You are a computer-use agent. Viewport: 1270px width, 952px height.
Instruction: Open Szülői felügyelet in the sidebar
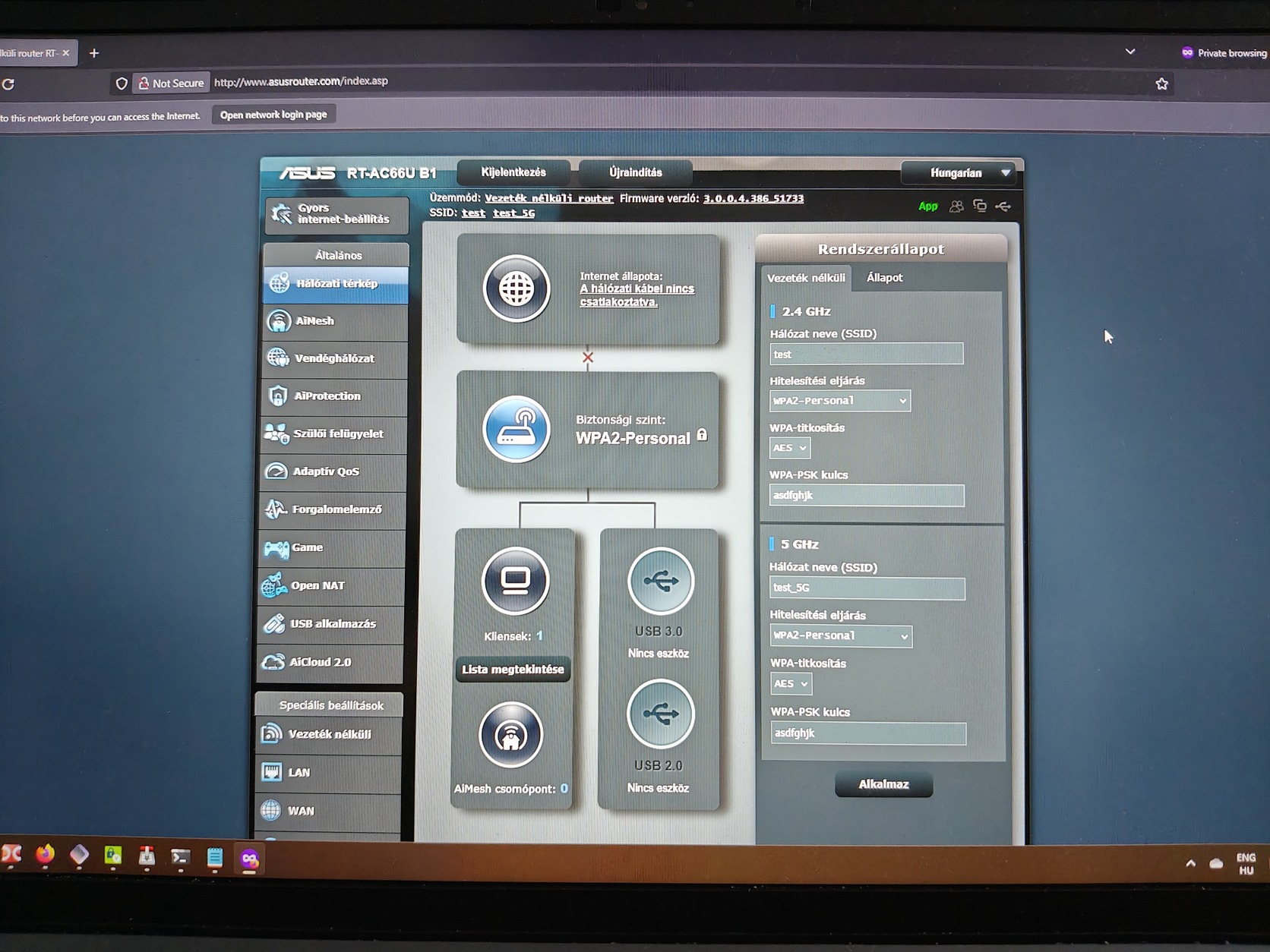[x=333, y=434]
